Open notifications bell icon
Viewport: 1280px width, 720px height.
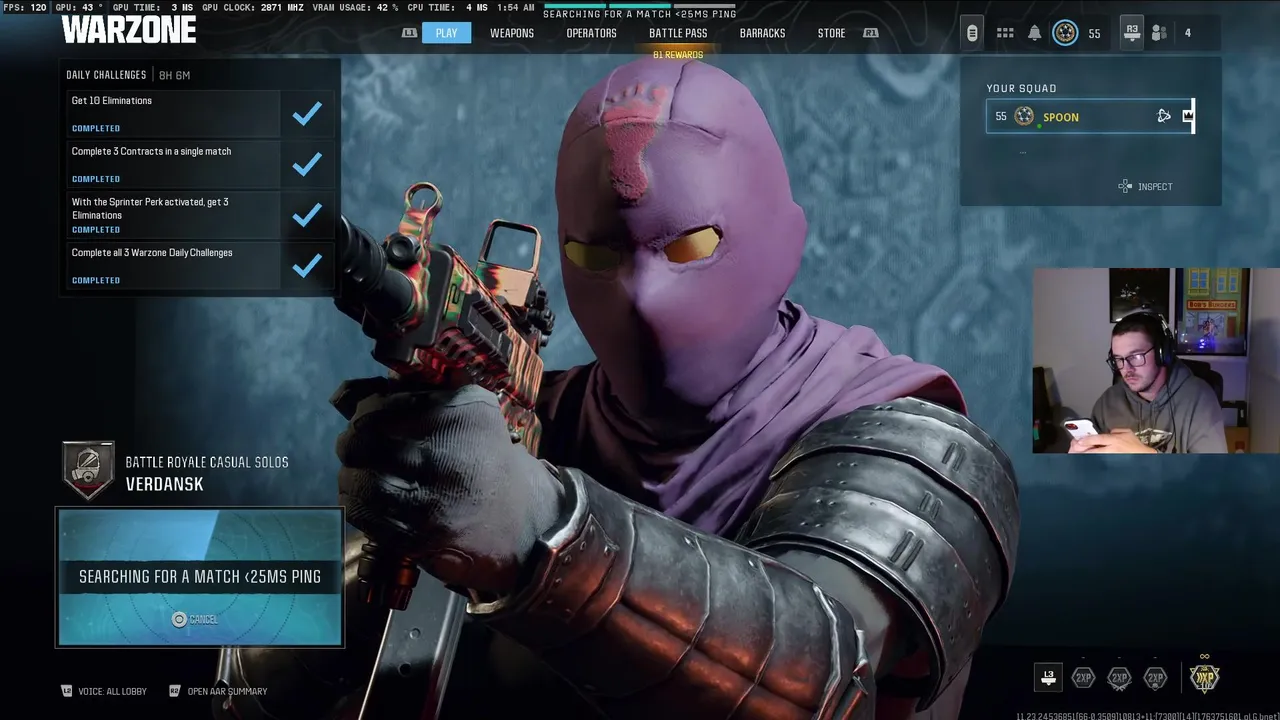tap(1035, 33)
